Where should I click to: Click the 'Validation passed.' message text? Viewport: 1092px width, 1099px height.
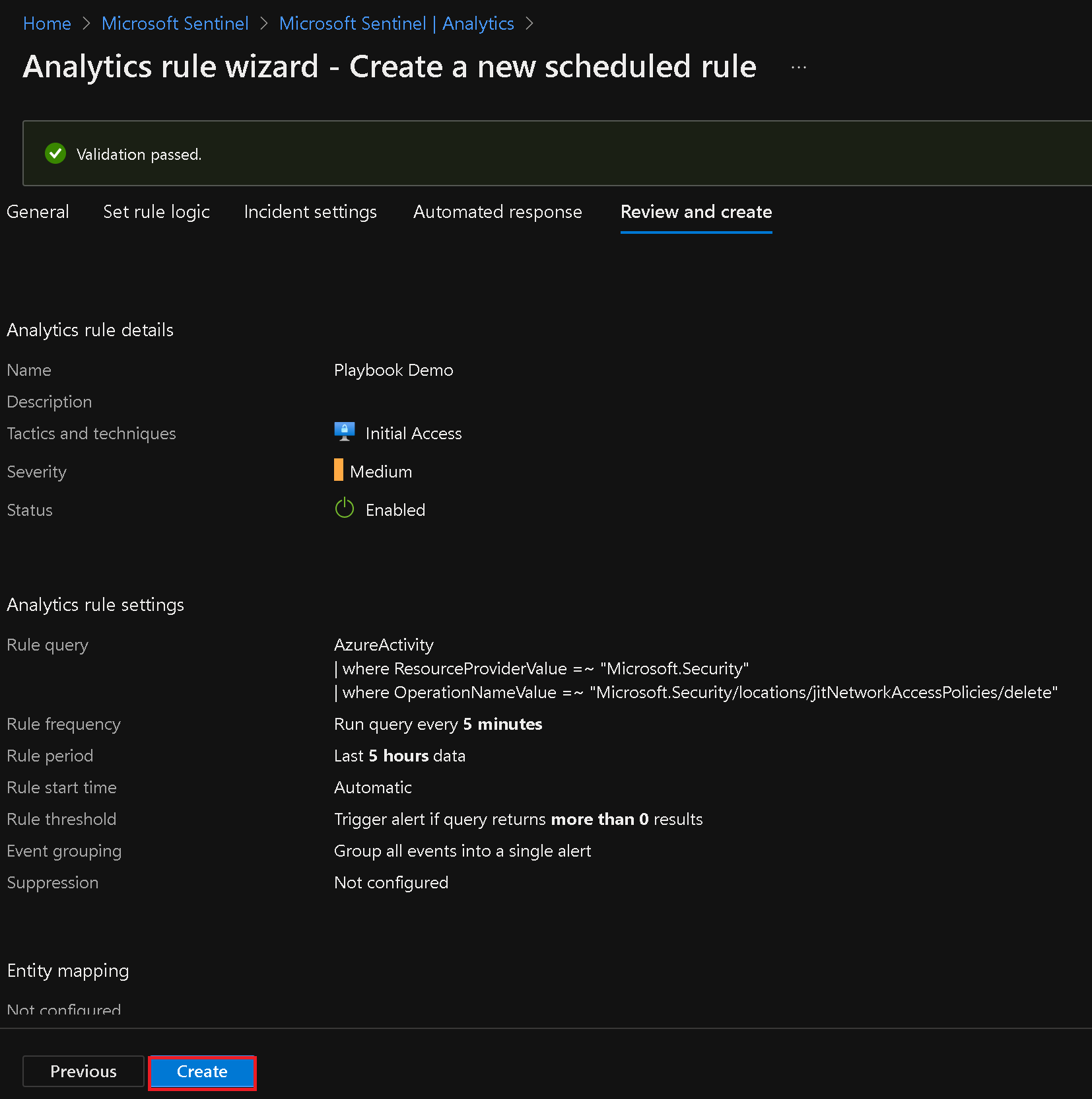click(139, 154)
